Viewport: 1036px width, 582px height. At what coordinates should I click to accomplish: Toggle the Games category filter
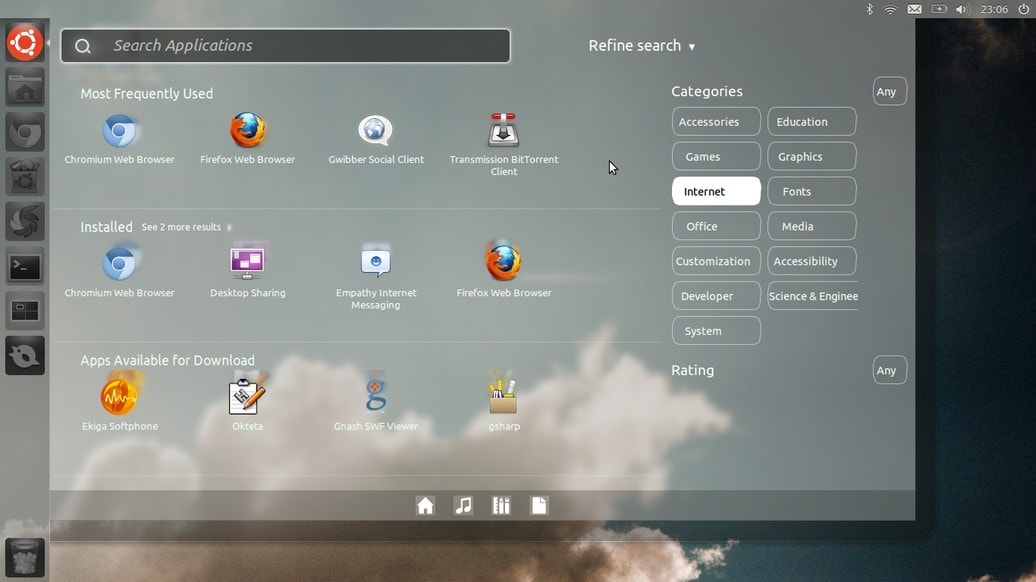coord(716,157)
